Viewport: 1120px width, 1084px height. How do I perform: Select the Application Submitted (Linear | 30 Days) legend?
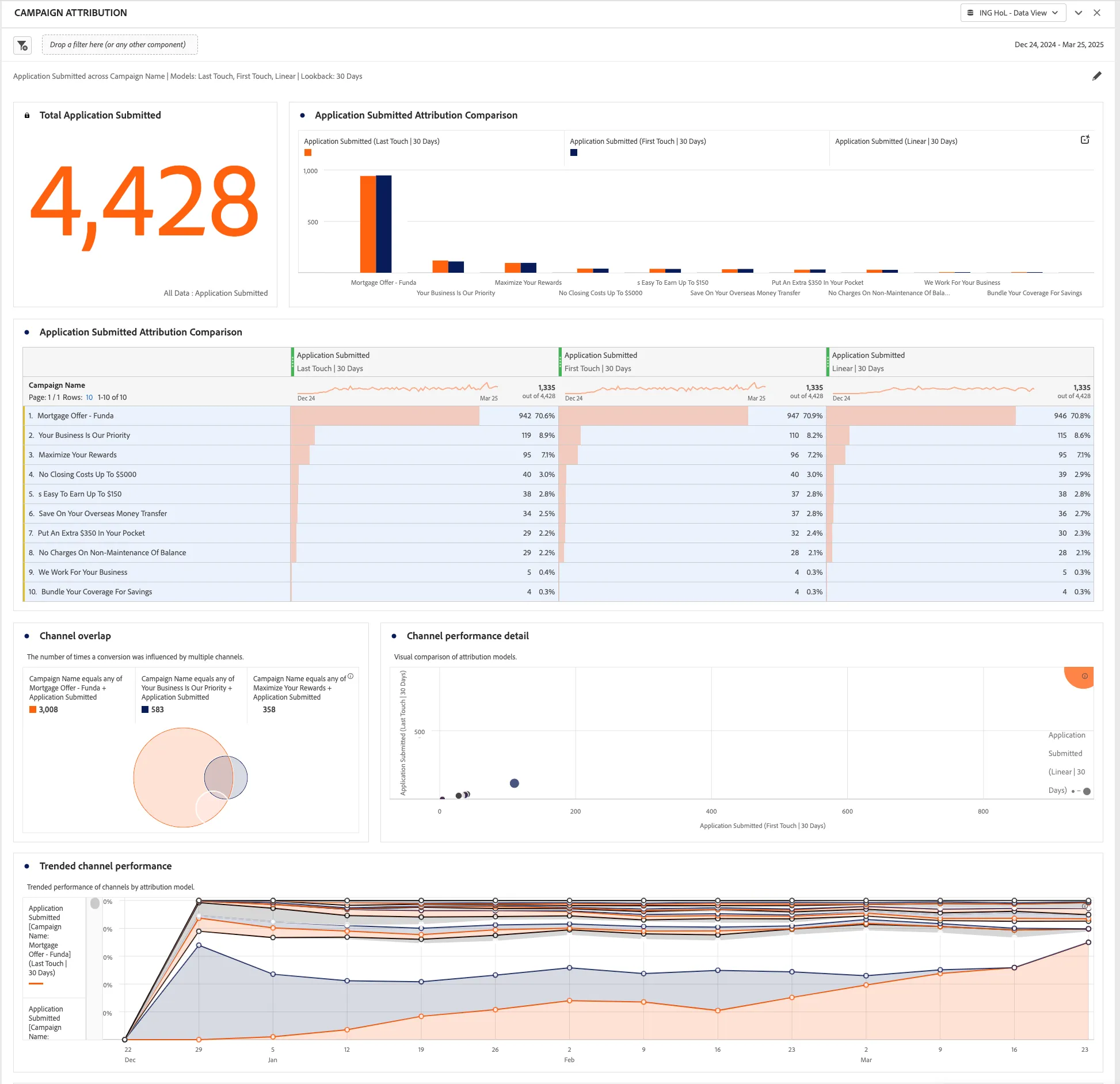(896, 142)
